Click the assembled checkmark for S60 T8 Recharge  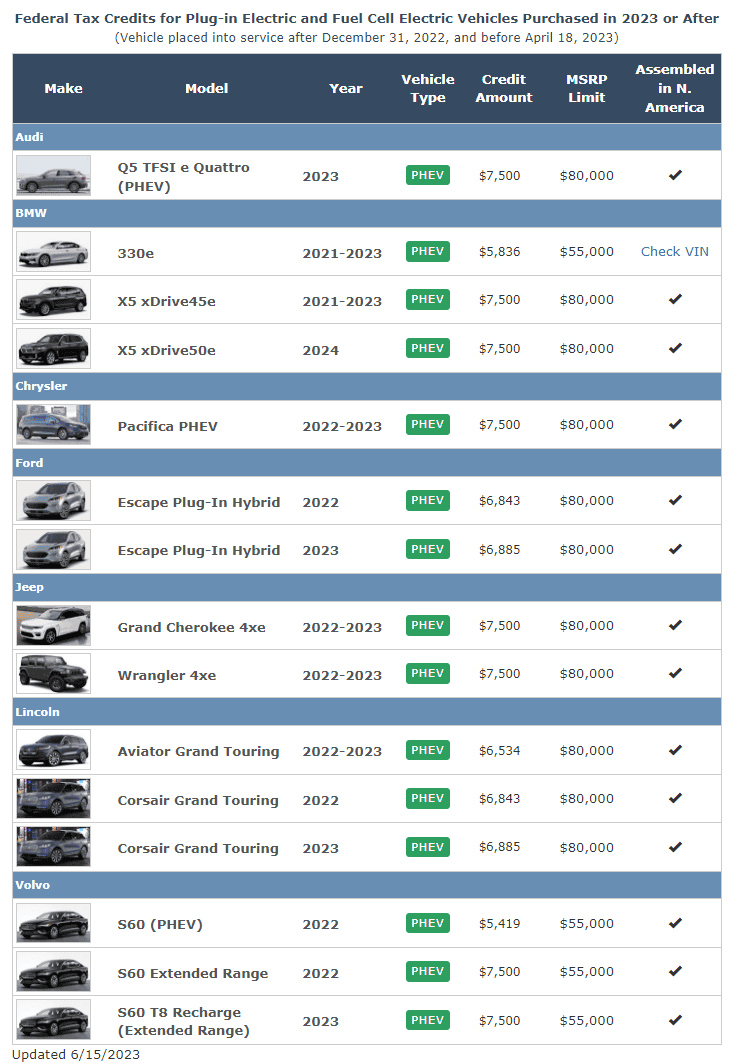coord(675,1020)
